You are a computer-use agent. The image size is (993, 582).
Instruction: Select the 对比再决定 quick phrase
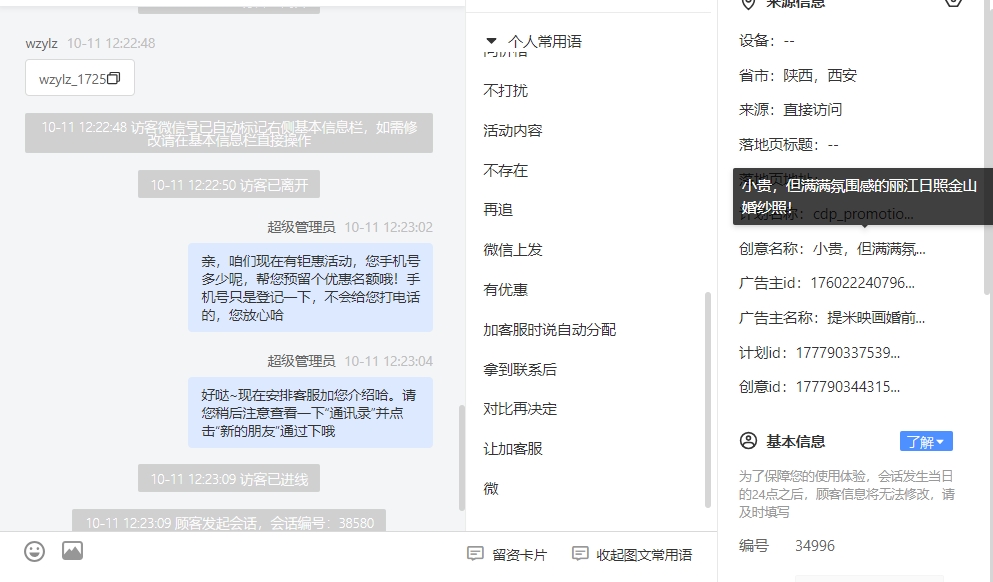coord(520,408)
